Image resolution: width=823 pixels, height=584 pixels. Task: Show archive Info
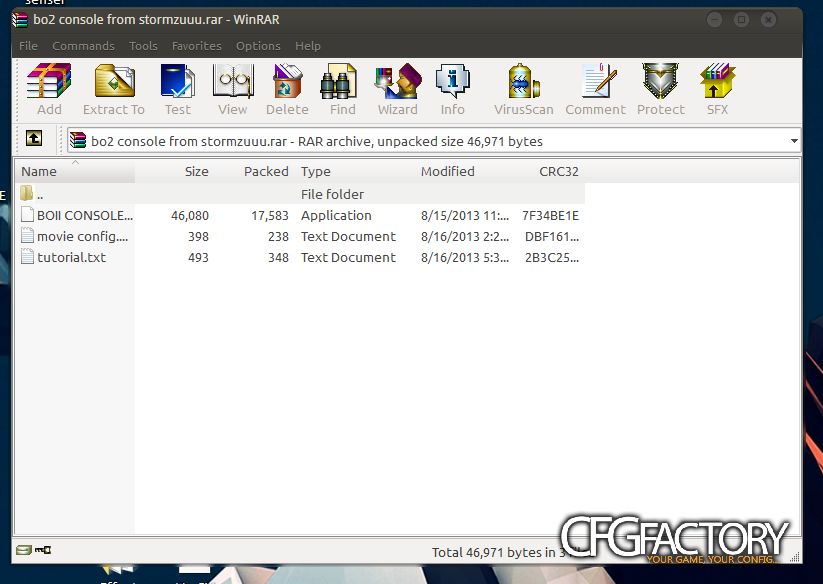(x=452, y=81)
